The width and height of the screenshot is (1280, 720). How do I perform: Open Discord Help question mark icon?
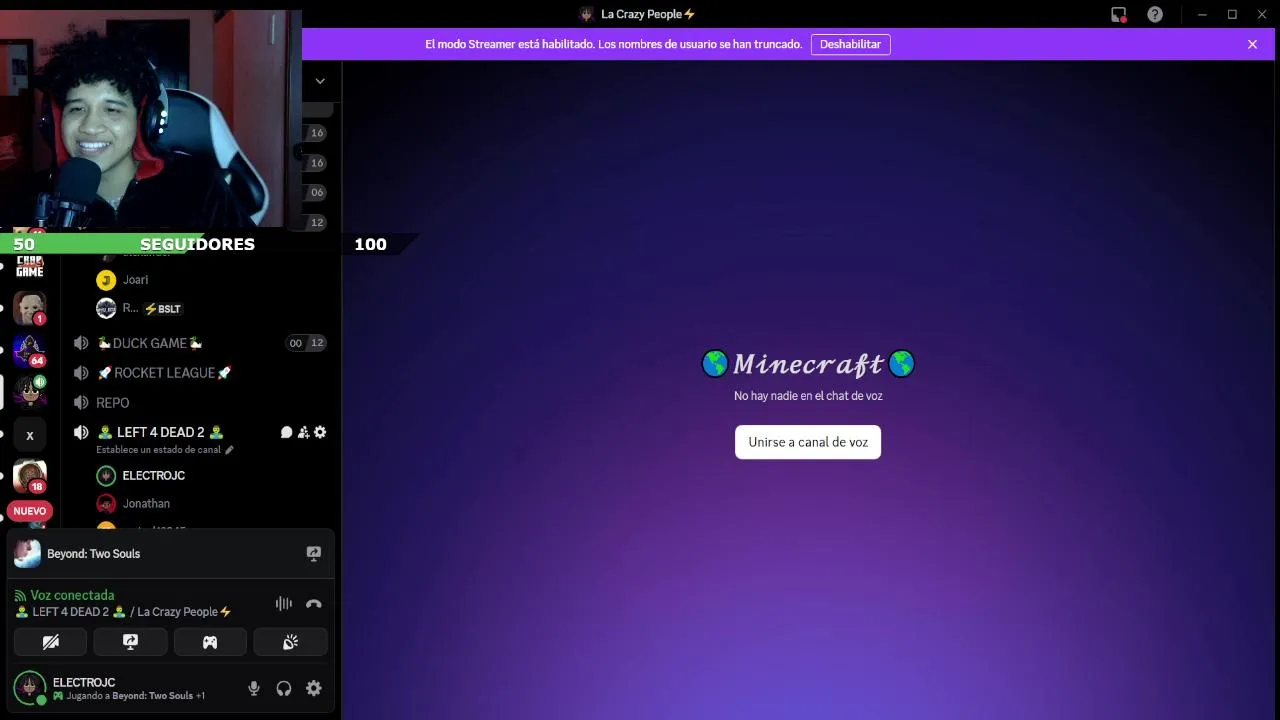(x=1155, y=14)
